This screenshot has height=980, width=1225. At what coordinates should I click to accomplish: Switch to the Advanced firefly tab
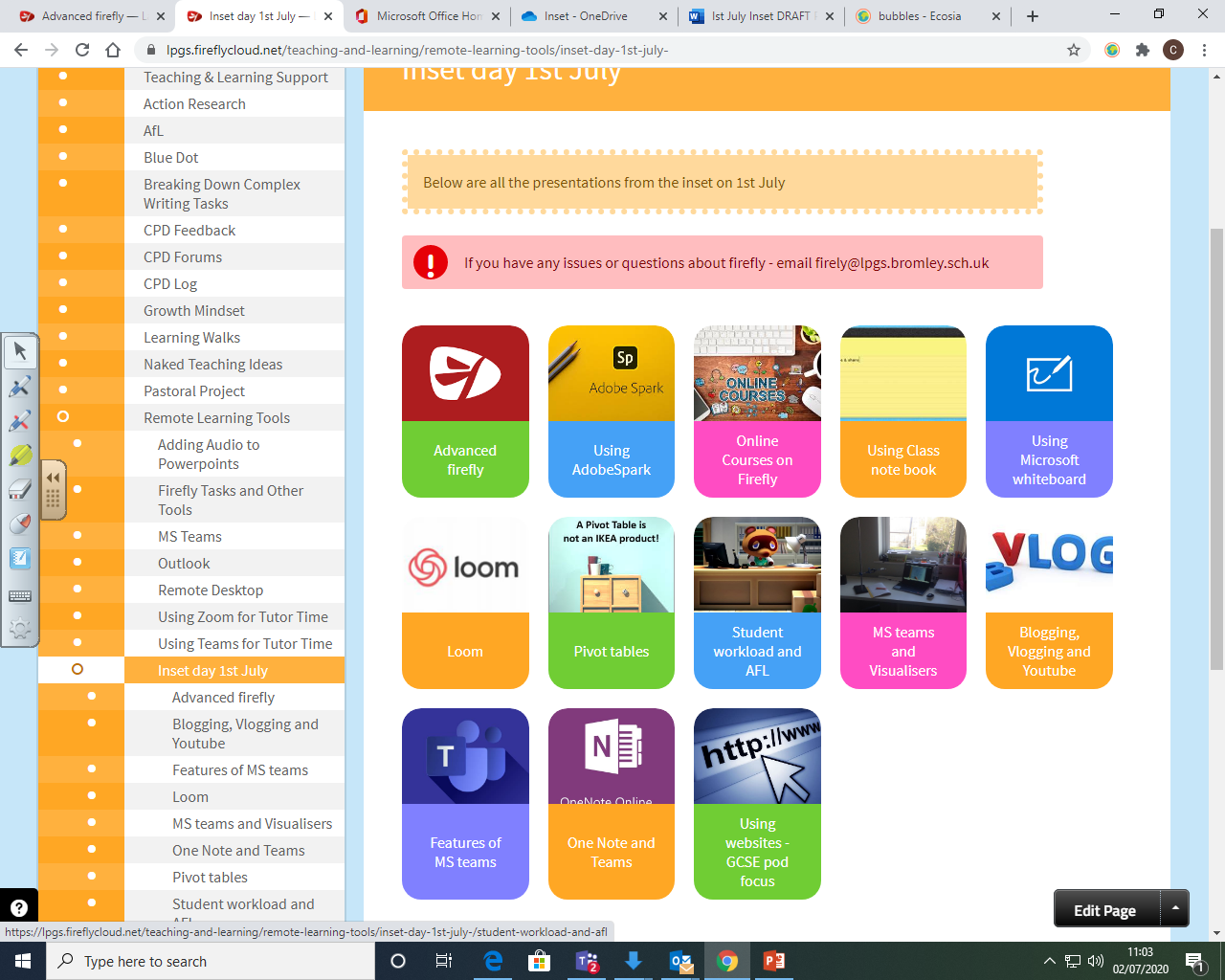[93, 16]
